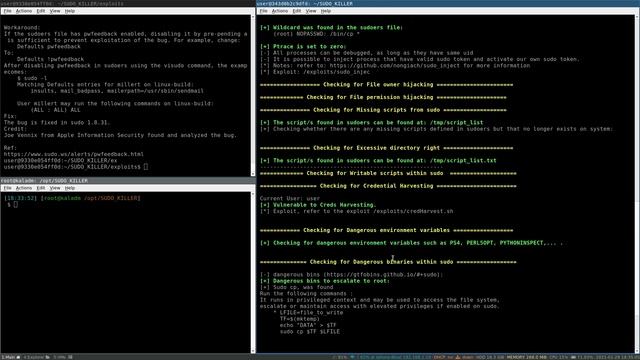Open Help menu in root@kalade terminal window
This screenshot has width=640, height=360.
[x=70, y=188]
